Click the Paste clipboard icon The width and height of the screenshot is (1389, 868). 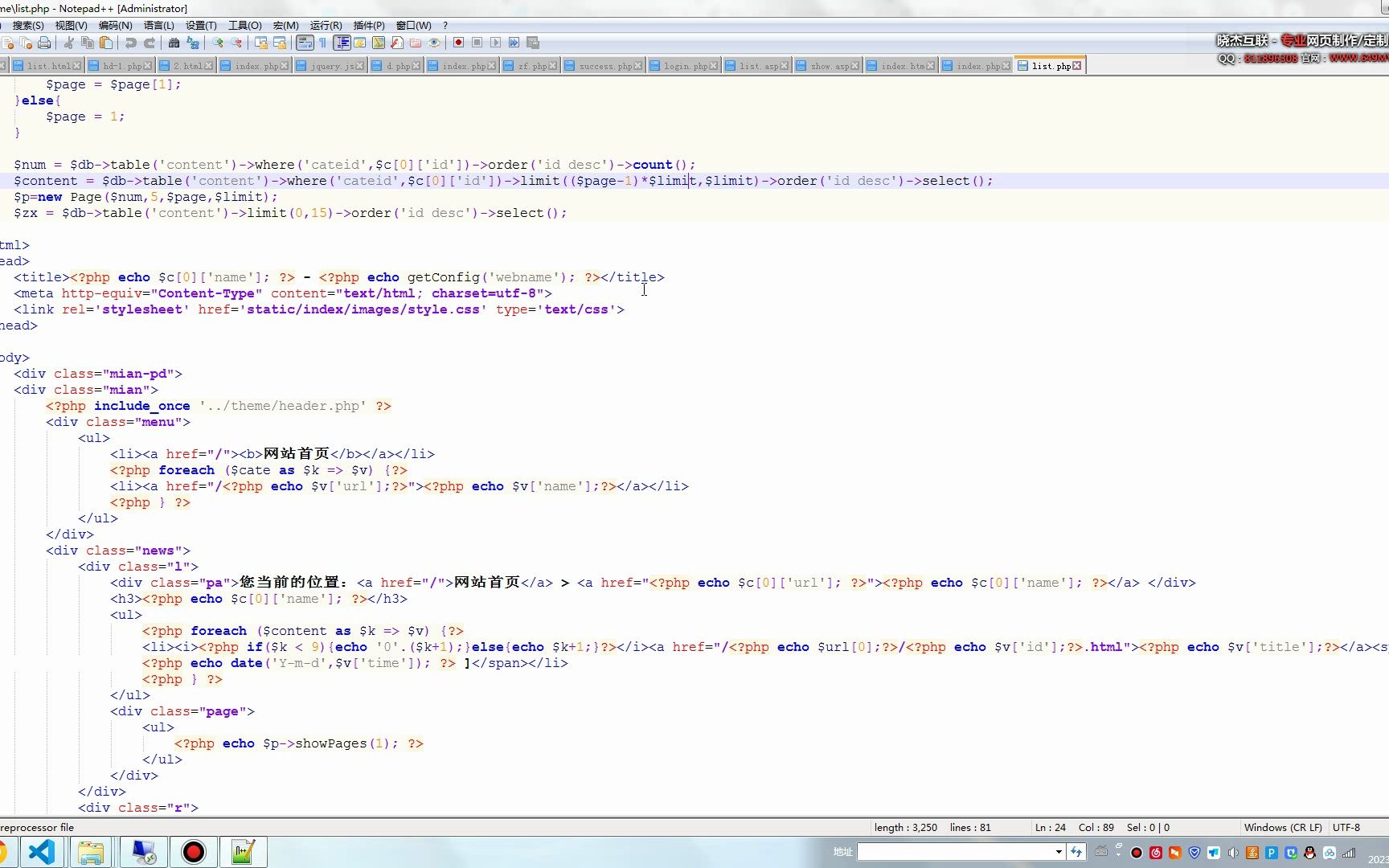107,43
